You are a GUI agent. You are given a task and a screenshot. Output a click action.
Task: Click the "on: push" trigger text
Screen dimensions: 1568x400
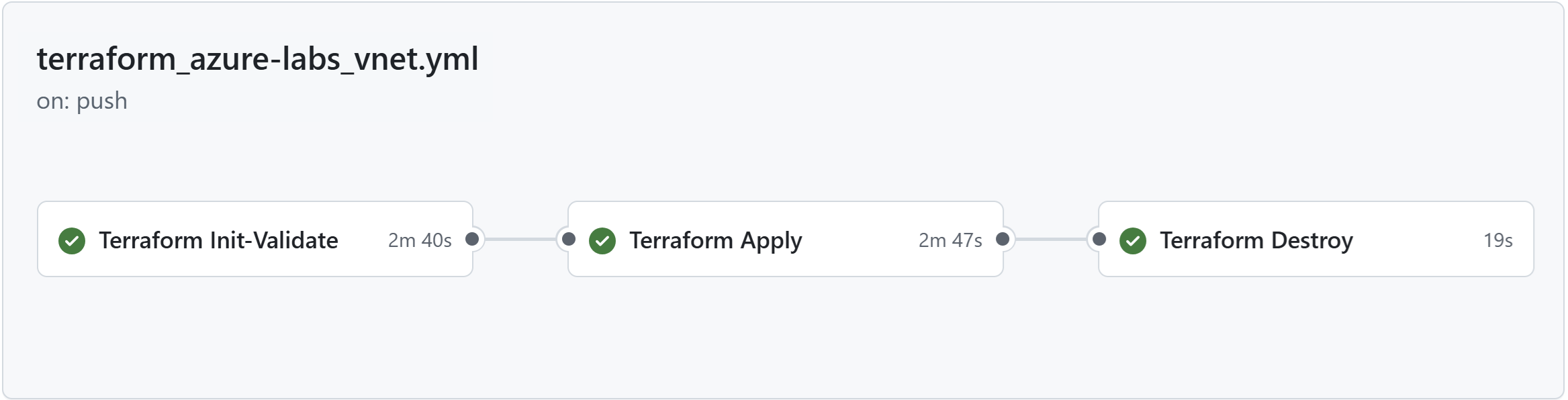pyautogui.click(x=82, y=101)
